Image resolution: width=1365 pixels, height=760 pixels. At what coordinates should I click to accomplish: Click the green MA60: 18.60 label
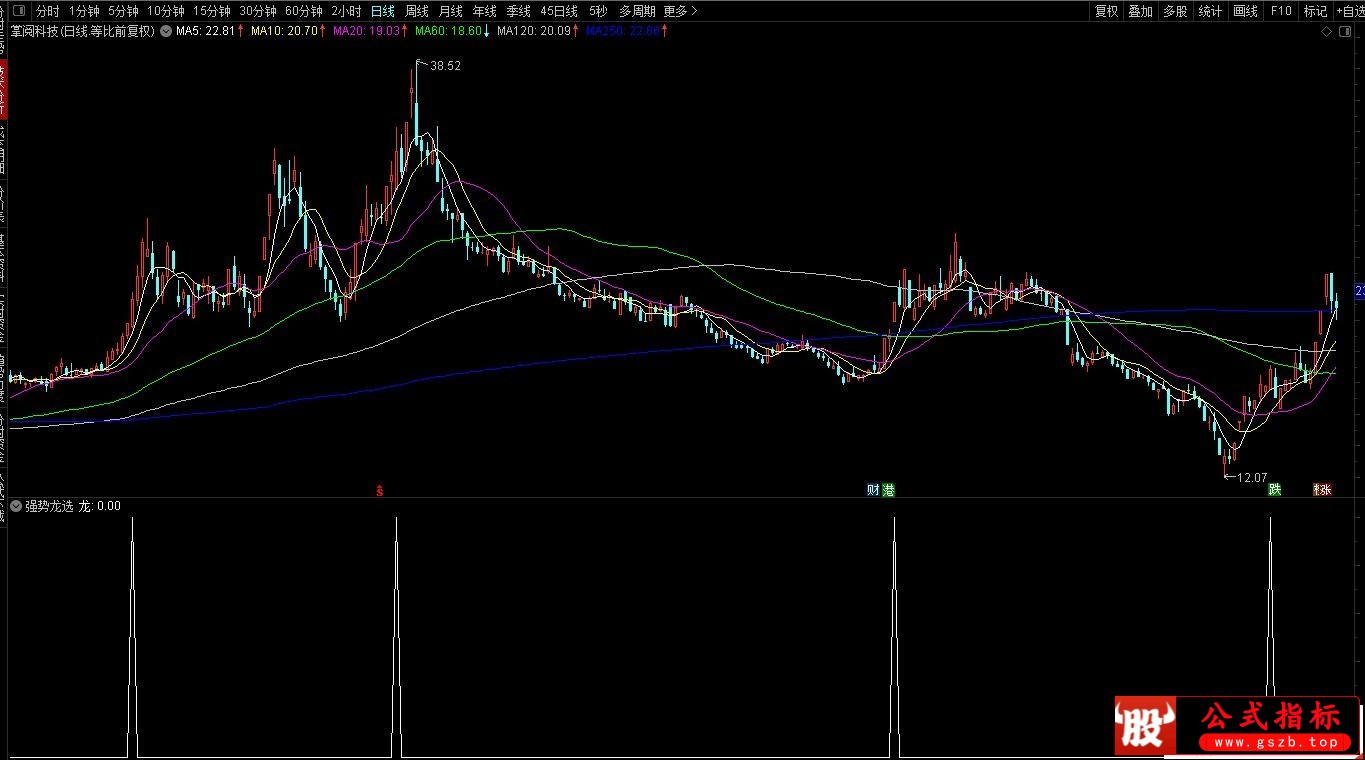pos(449,31)
